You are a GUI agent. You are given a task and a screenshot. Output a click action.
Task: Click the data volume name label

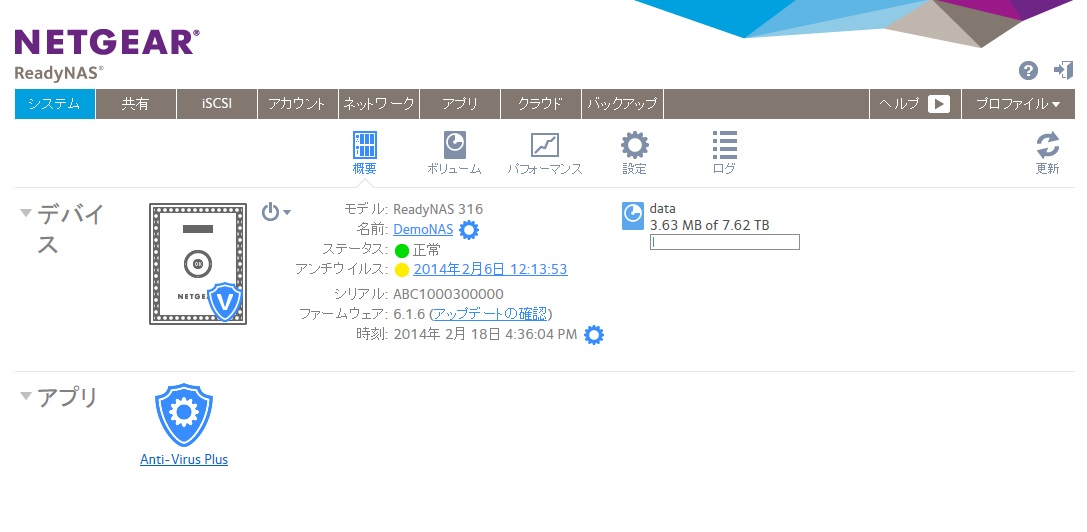[x=663, y=209]
